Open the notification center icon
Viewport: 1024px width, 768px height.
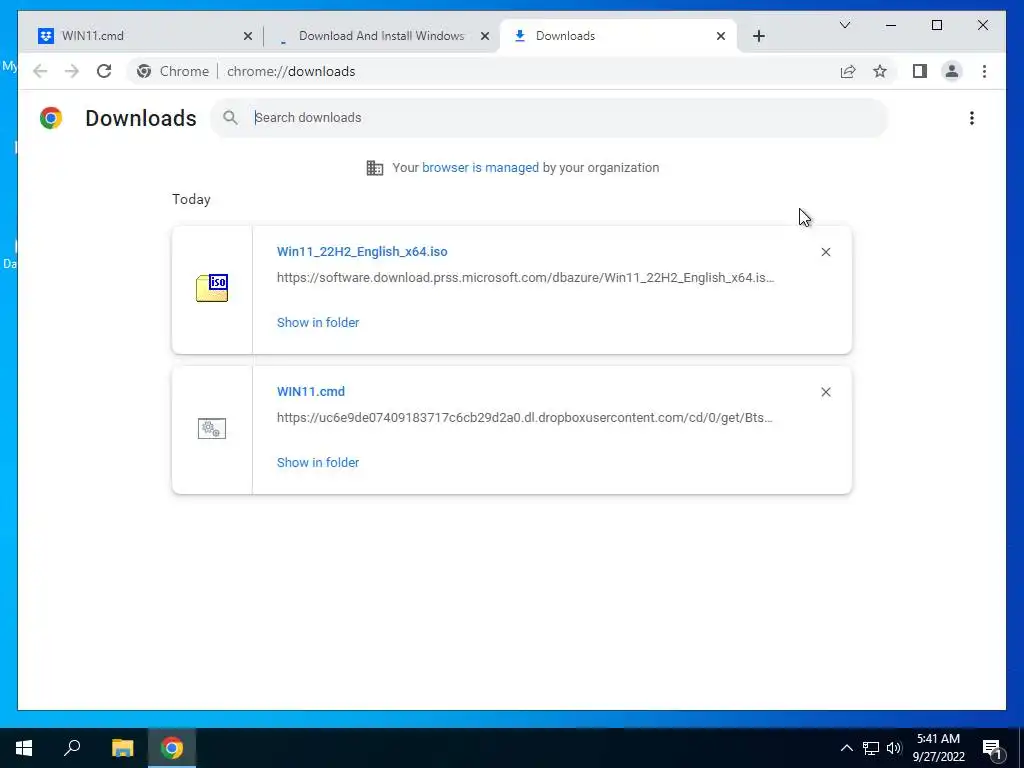pos(992,748)
